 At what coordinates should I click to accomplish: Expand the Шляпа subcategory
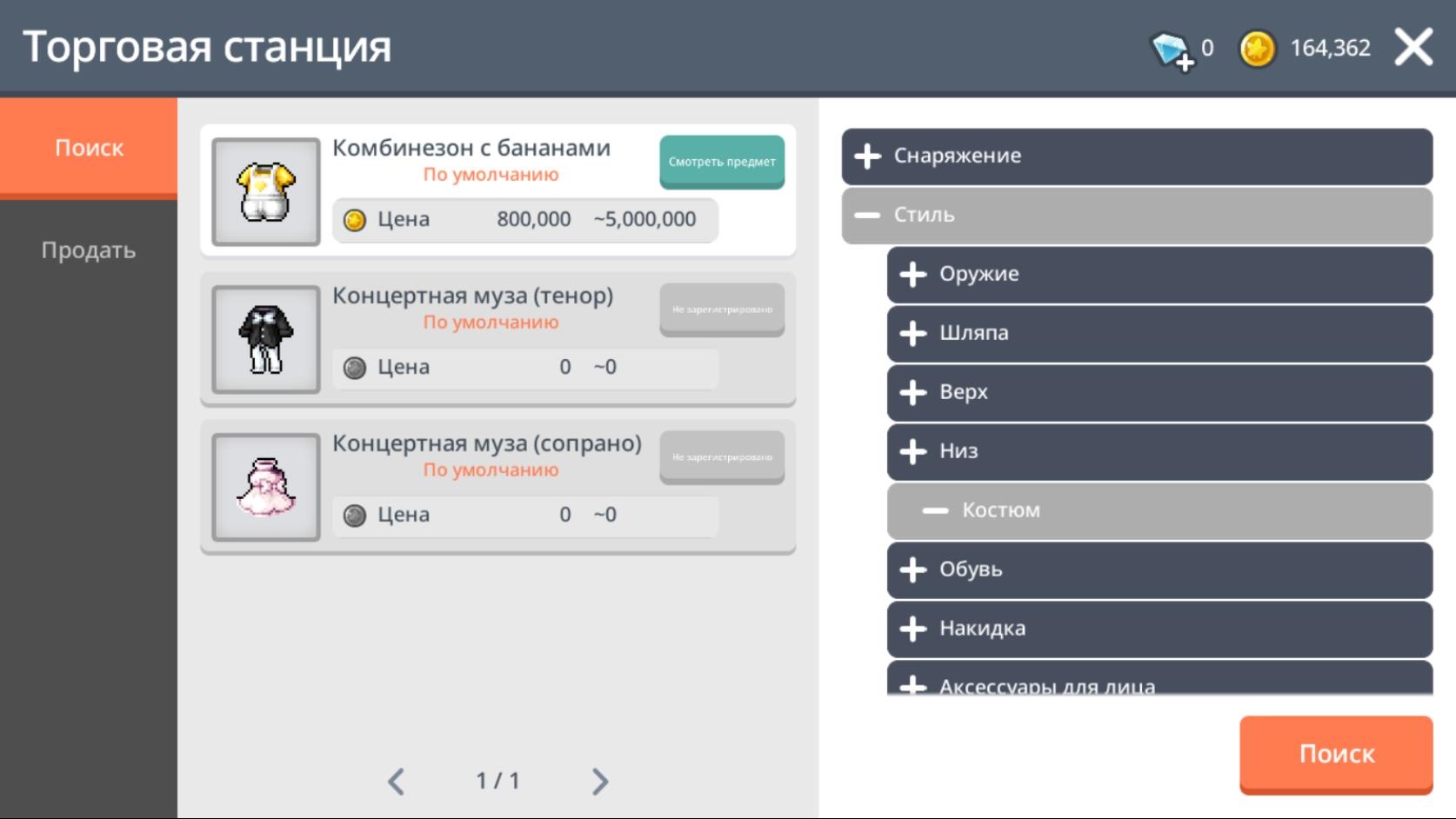1159,334
